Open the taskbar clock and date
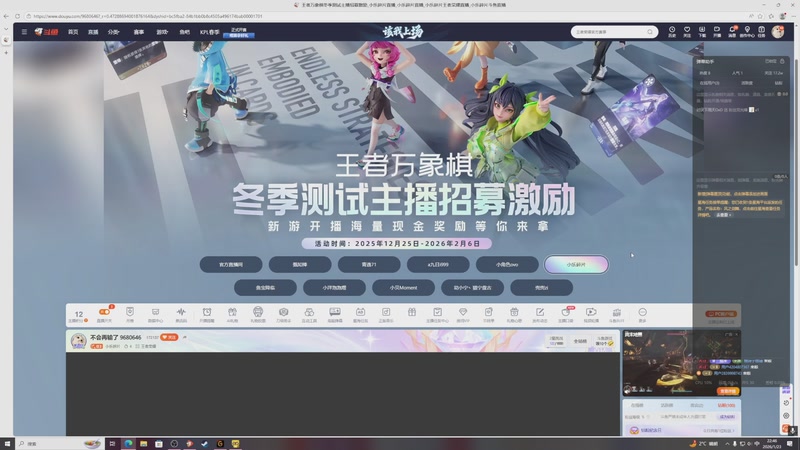 pos(773,444)
